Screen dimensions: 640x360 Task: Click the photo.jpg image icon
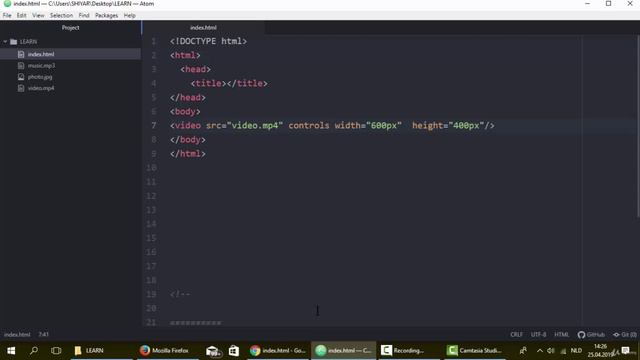pyautogui.click(x=21, y=77)
